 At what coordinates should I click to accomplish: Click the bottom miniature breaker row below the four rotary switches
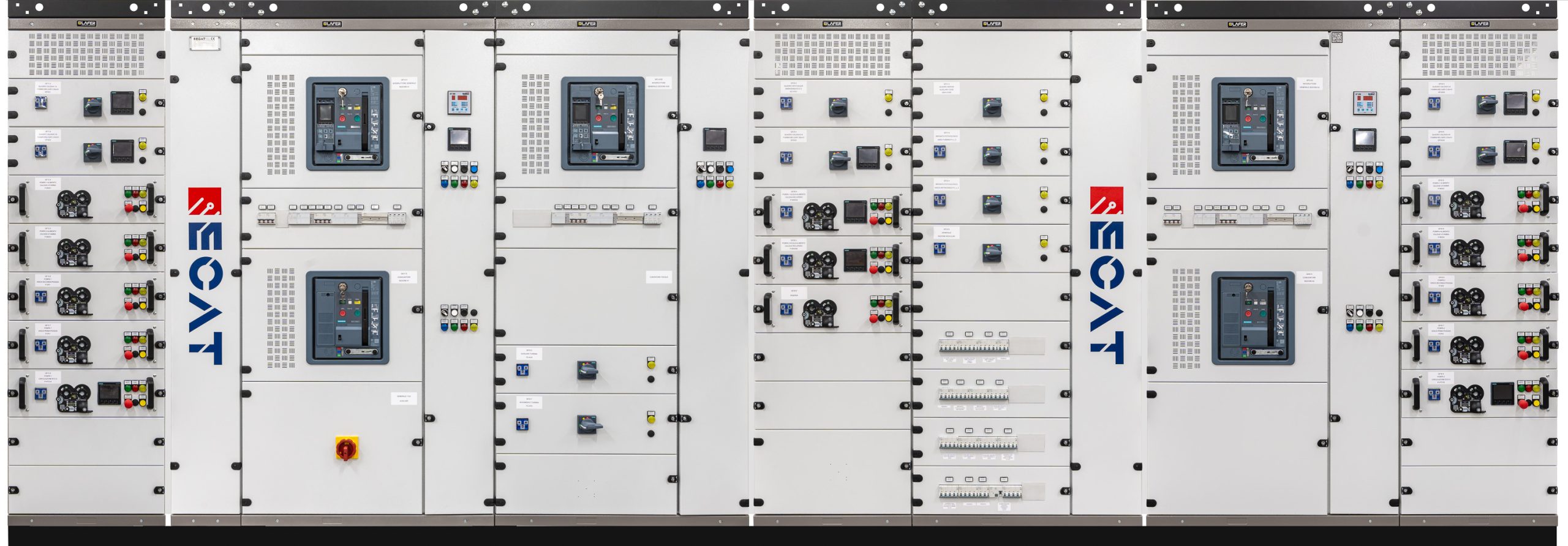coord(980,492)
